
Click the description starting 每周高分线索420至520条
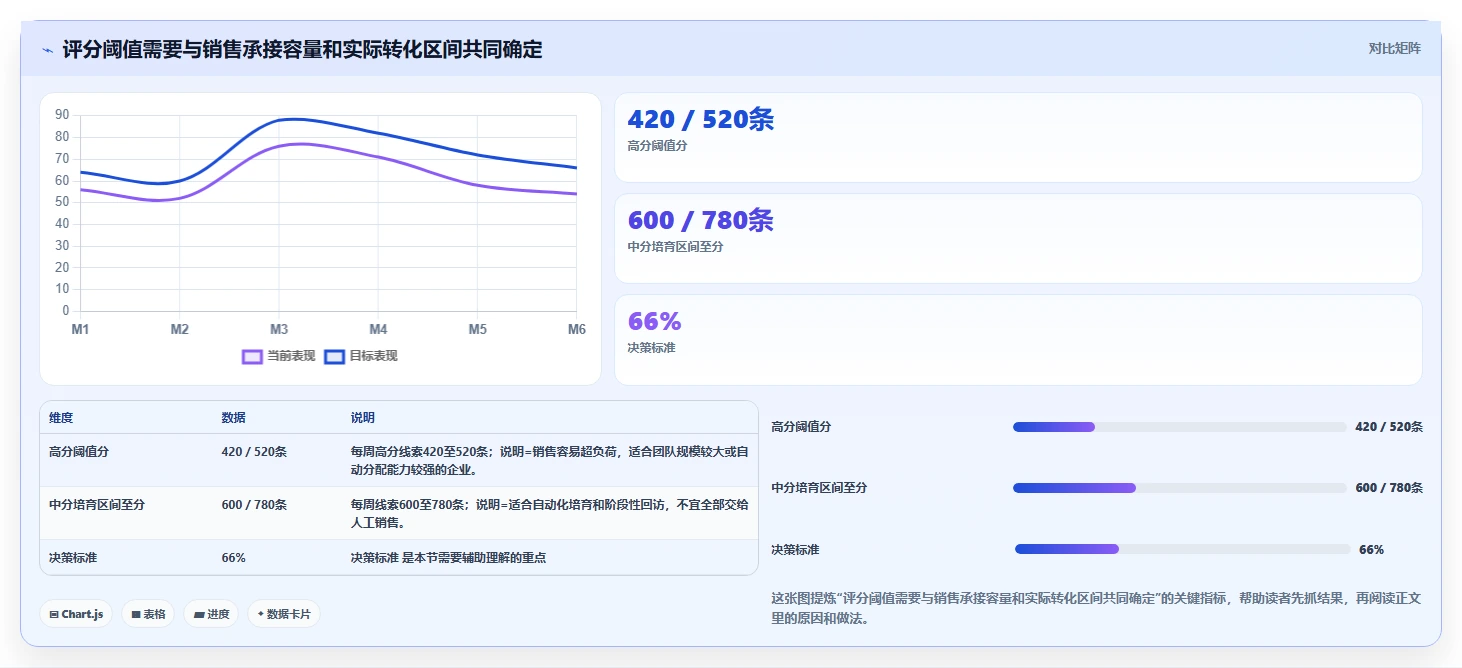[x=549, y=460]
